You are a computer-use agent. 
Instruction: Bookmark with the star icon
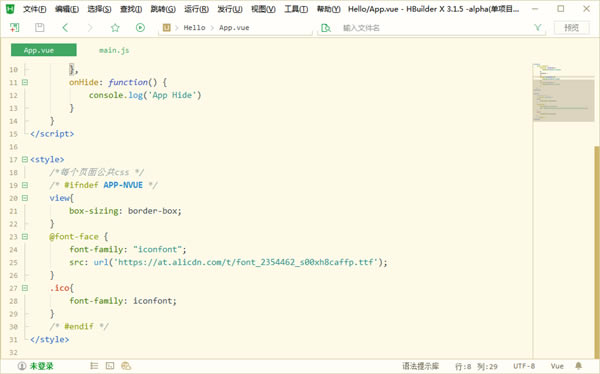(115, 28)
